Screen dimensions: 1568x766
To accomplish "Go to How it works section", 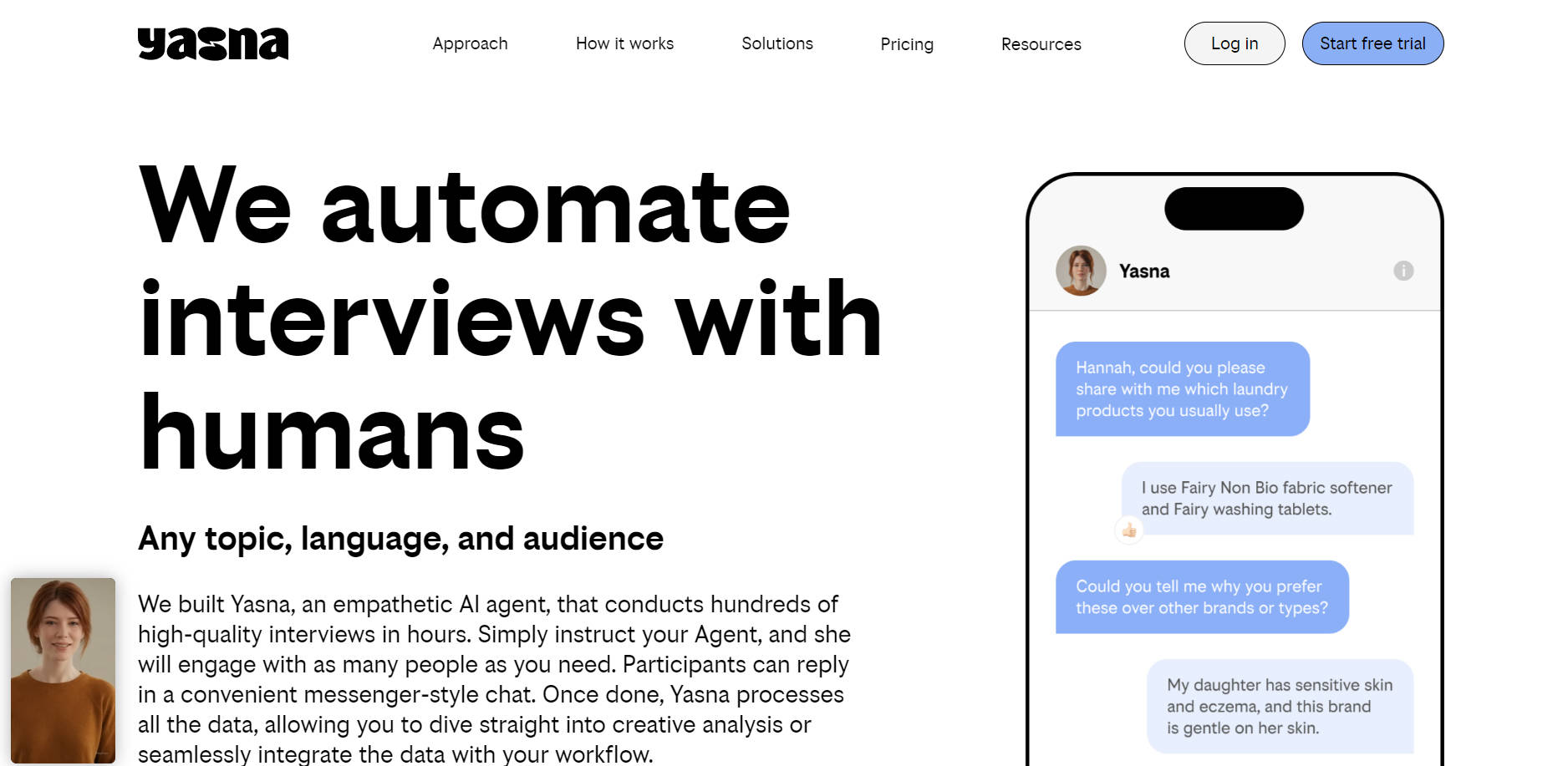I will (x=624, y=43).
